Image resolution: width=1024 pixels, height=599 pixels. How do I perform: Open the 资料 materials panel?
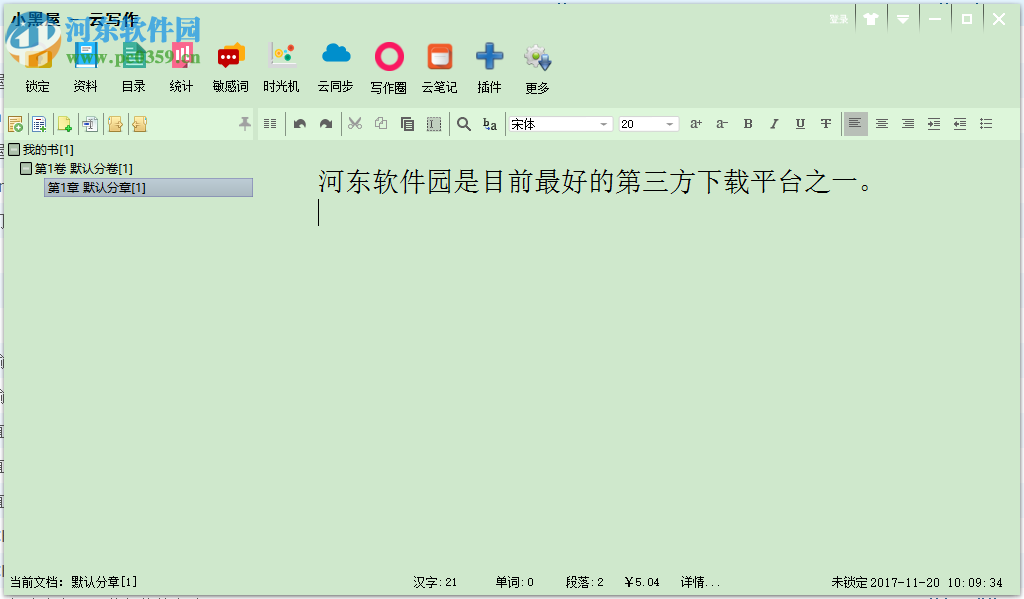tap(85, 66)
